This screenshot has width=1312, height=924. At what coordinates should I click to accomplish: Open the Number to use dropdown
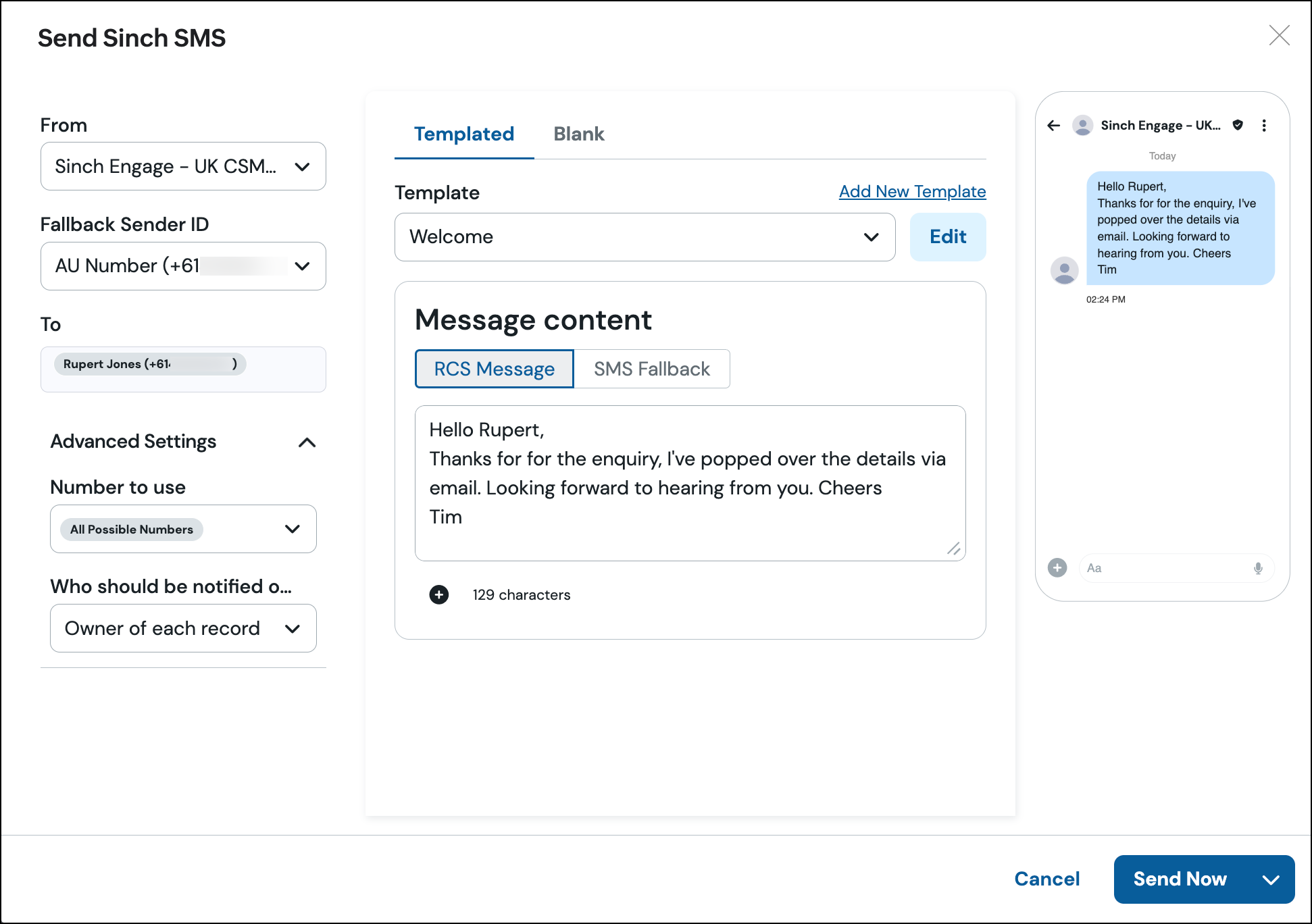click(183, 529)
